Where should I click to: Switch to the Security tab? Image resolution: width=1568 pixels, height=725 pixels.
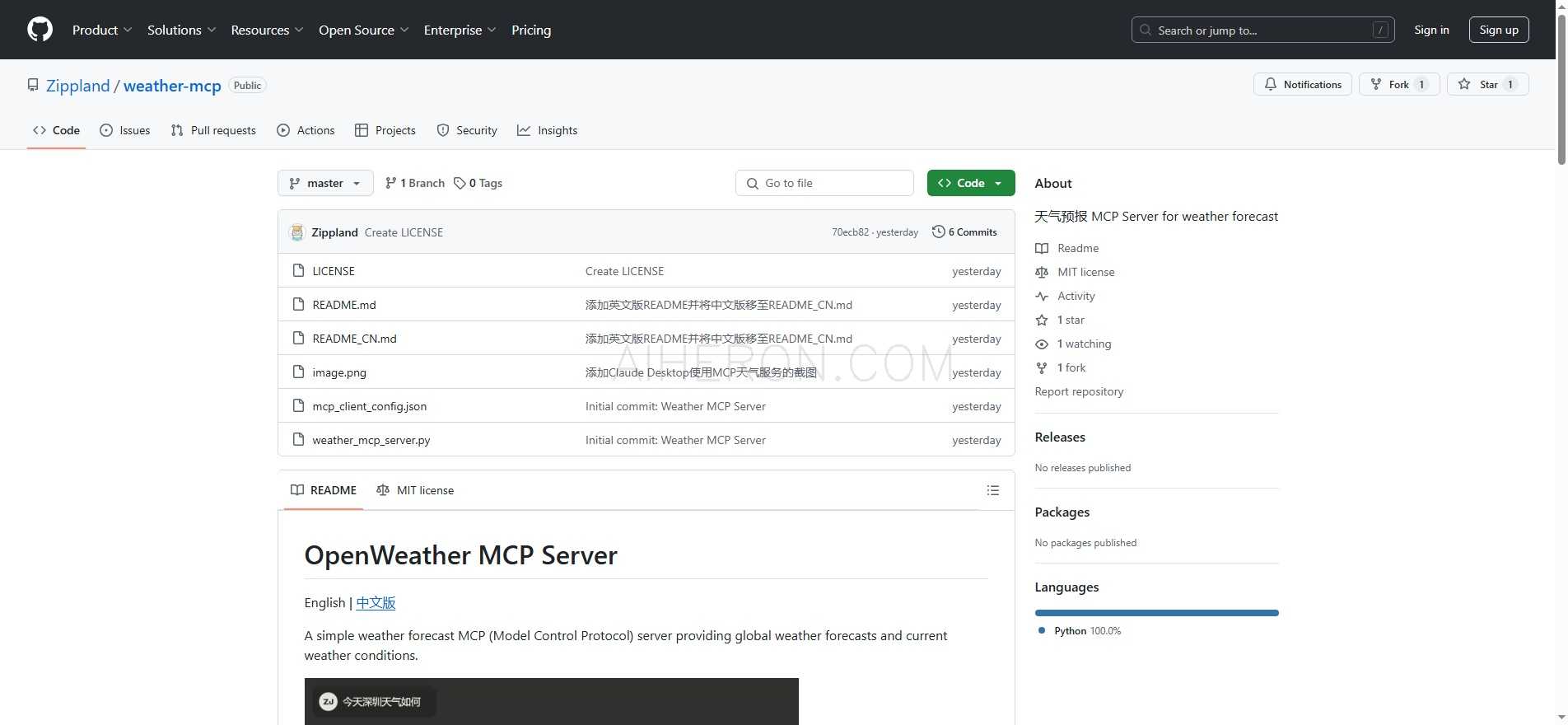[x=467, y=130]
